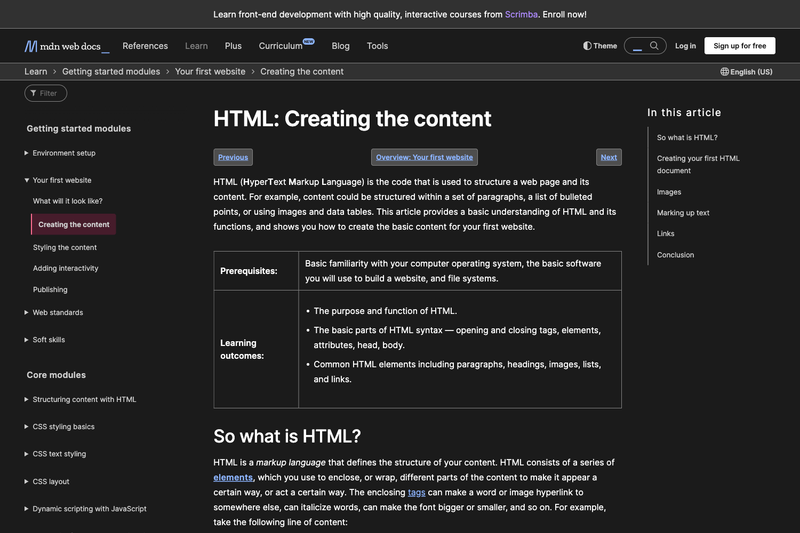Click Getting started modules breadcrumb

tap(111, 72)
